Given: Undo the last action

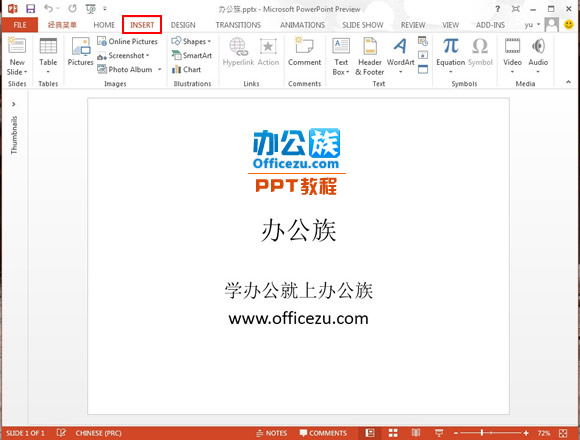Looking at the screenshot, I should click(x=48, y=8).
